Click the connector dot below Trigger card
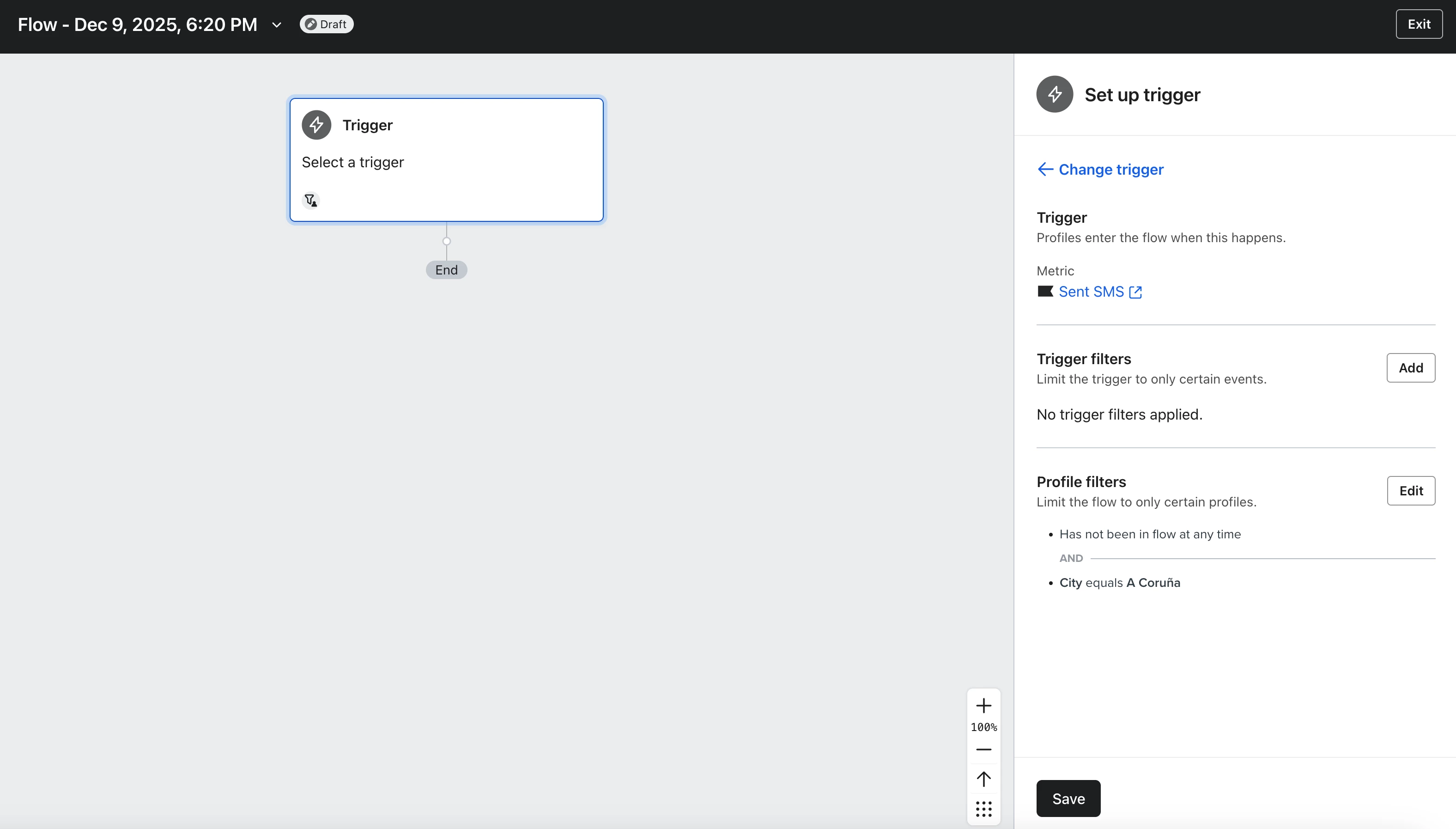The image size is (1456, 829). tap(446, 241)
